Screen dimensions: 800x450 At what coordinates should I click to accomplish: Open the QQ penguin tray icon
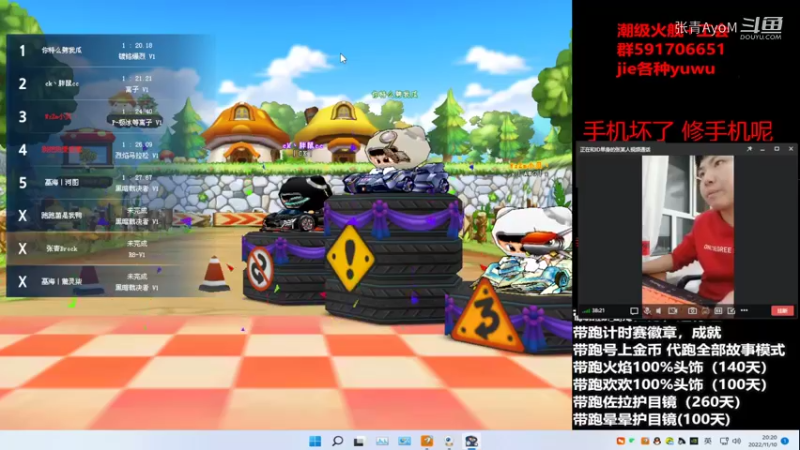pos(657,441)
